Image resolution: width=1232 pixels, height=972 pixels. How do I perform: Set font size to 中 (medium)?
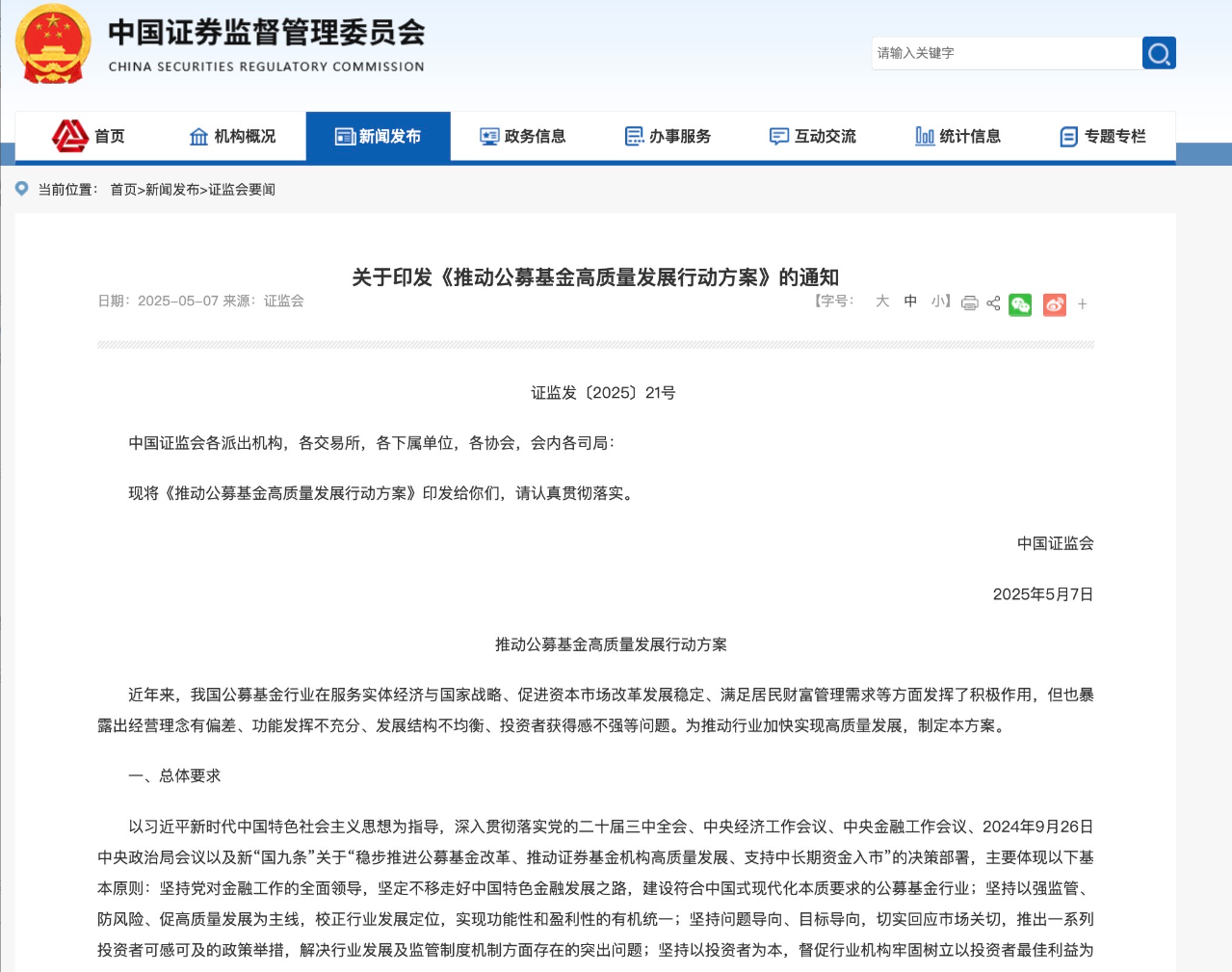(x=910, y=302)
